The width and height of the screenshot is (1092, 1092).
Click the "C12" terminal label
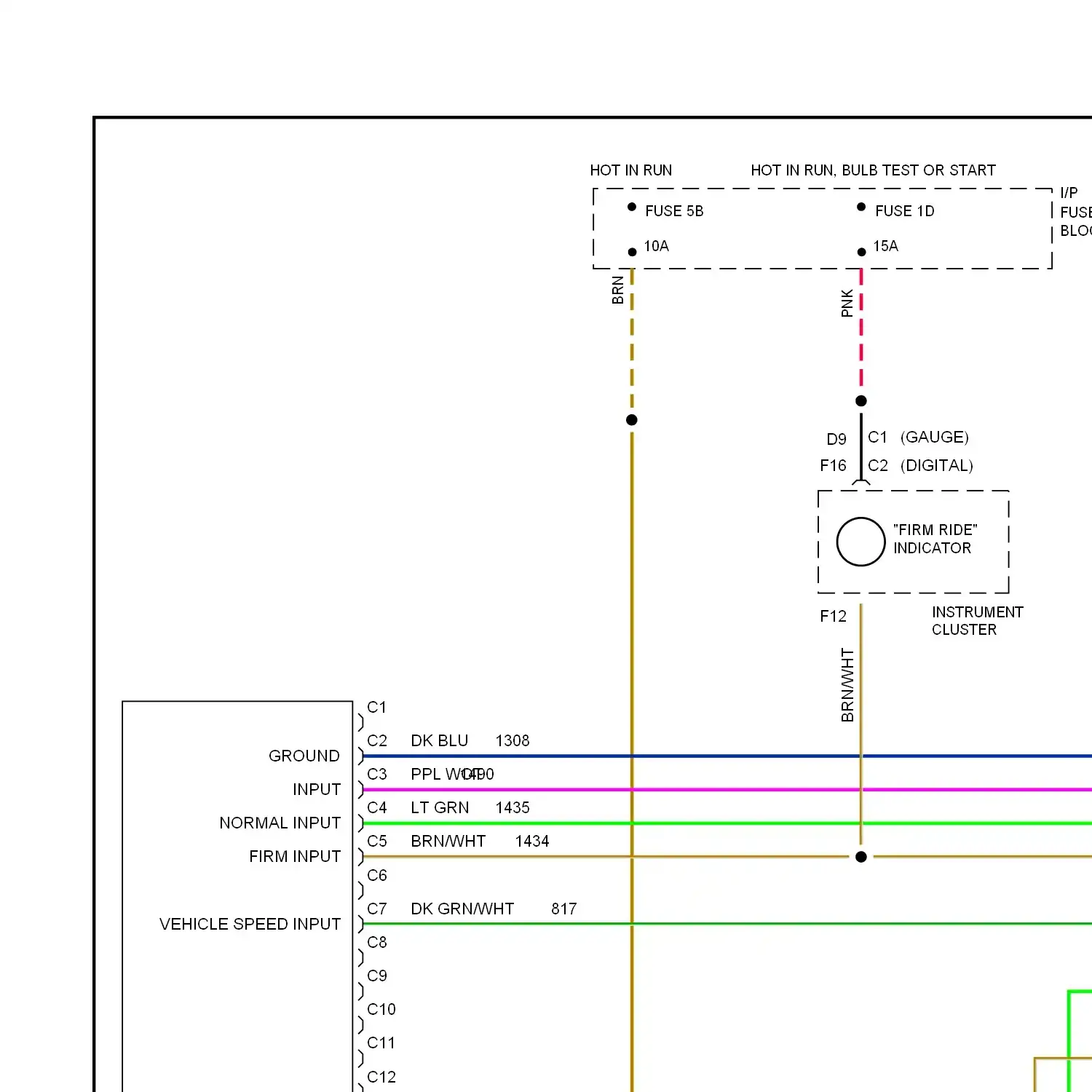point(381,1077)
